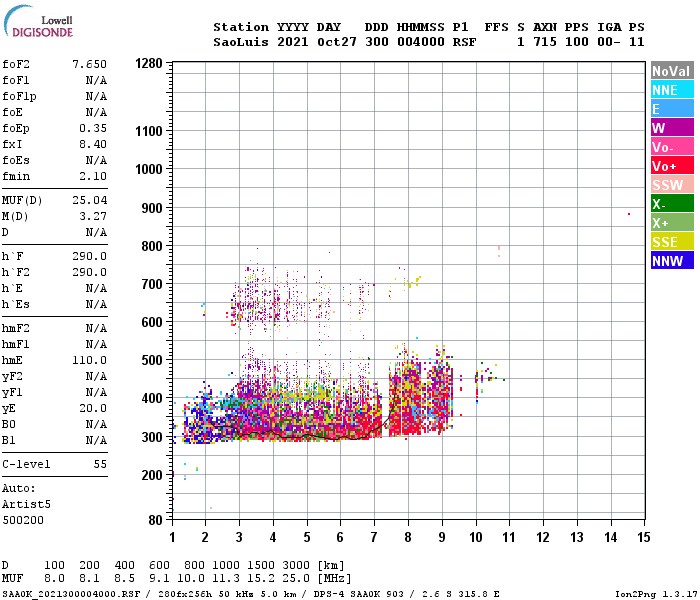Screen dimensions: 700x600
Task: Click the 11.3 MUF table value
Action: click(225, 579)
